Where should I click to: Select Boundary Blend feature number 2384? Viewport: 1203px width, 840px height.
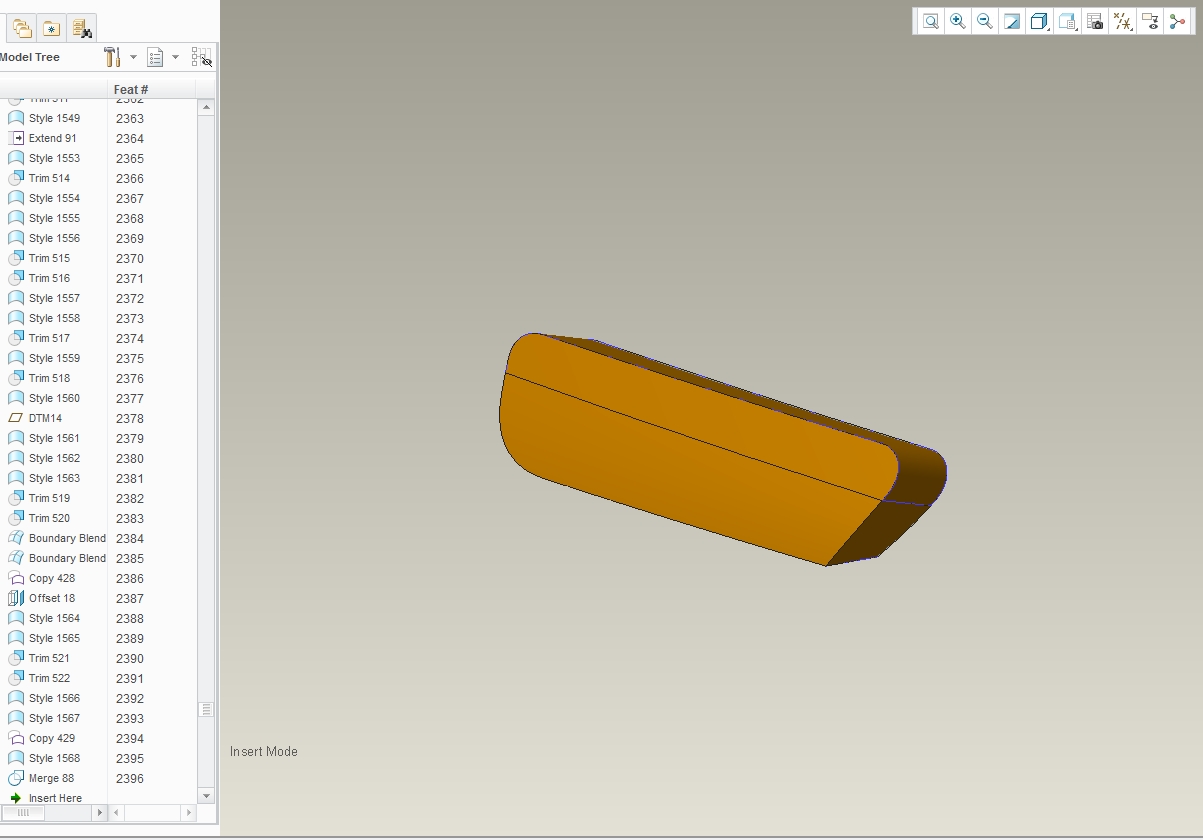[x=67, y=538]
